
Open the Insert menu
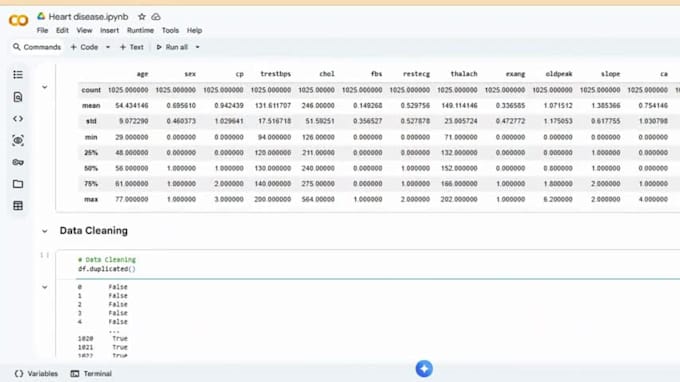[109, 30]
